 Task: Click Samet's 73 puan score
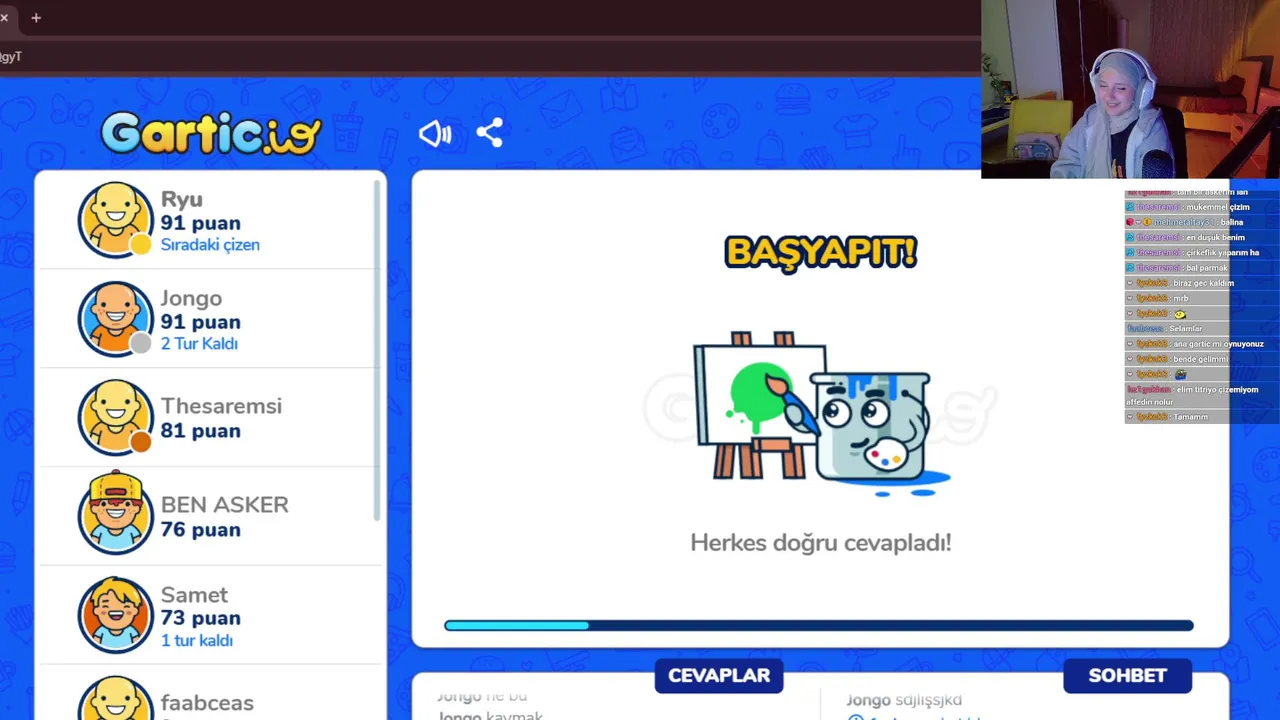200,618
